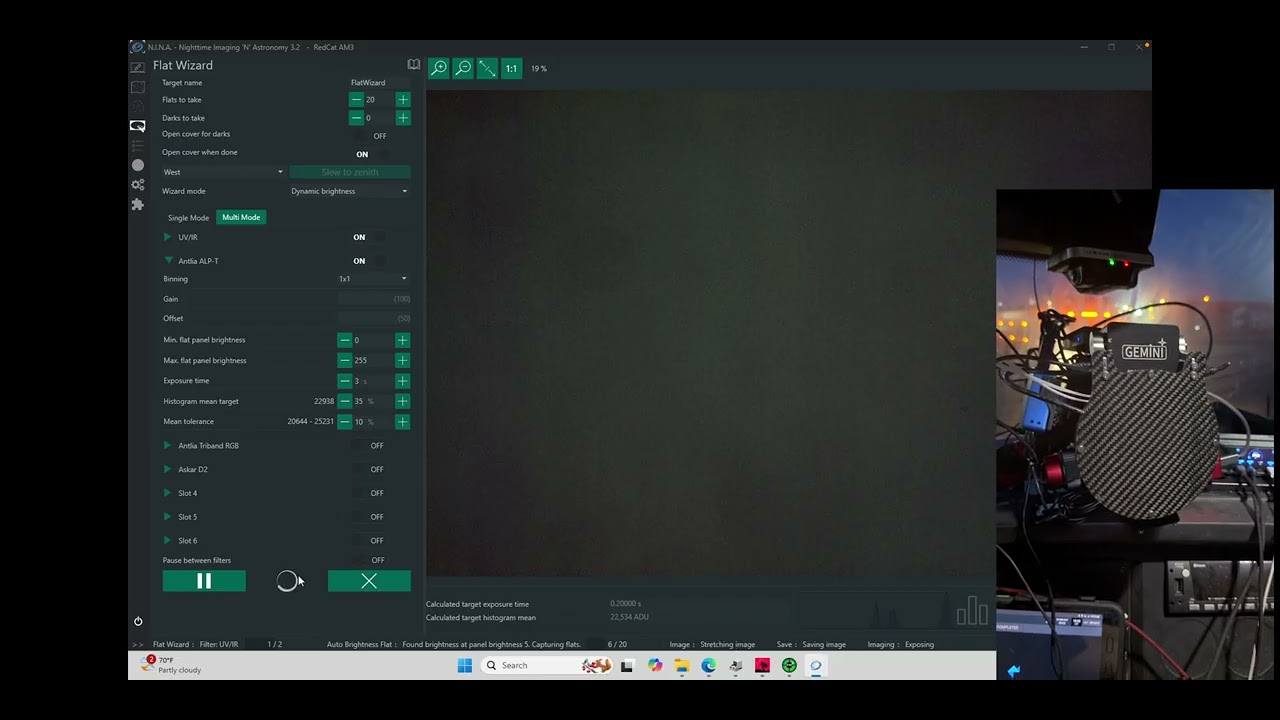1280x720 pixels.
Task: Decrease Max. flat panel brightness value
Action: click(344, 360)
